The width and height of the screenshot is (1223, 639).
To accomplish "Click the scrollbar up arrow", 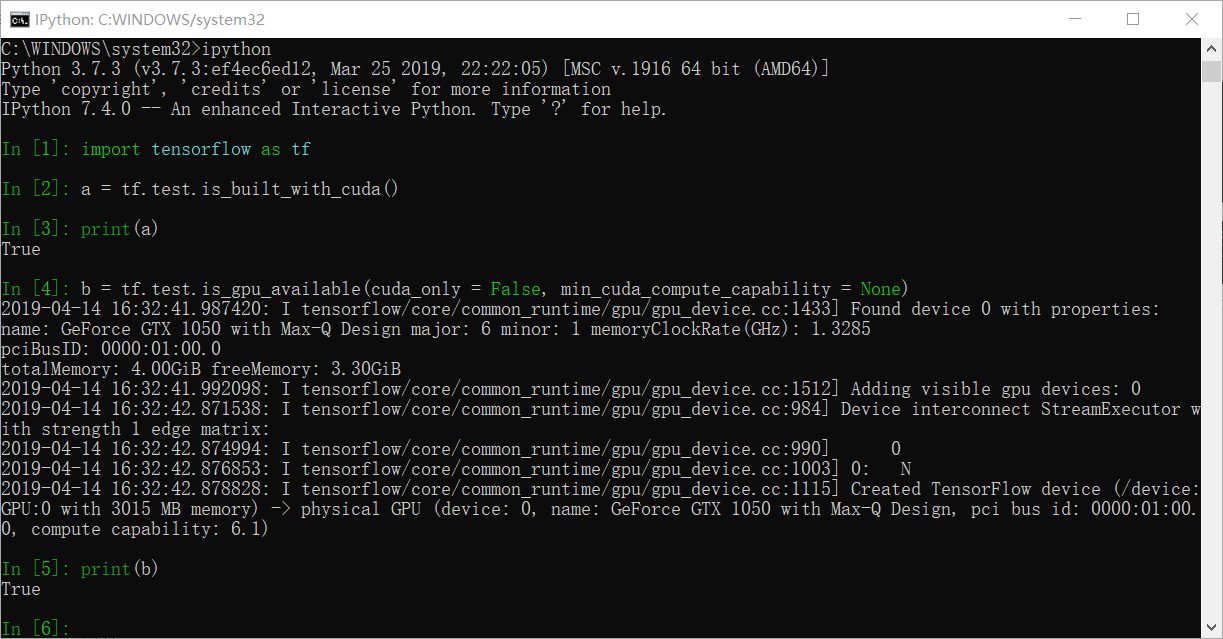I will tap(1211, 49).
